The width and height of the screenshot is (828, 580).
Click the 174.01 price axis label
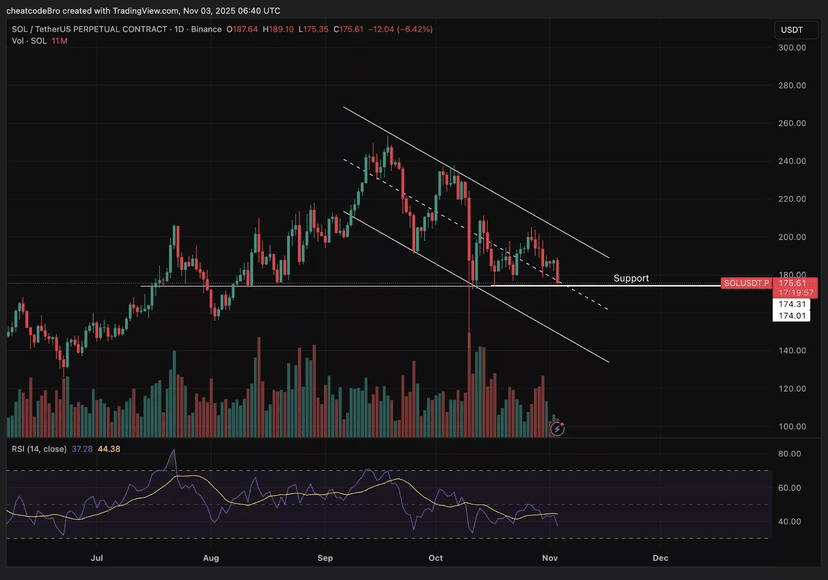(791, 316)
